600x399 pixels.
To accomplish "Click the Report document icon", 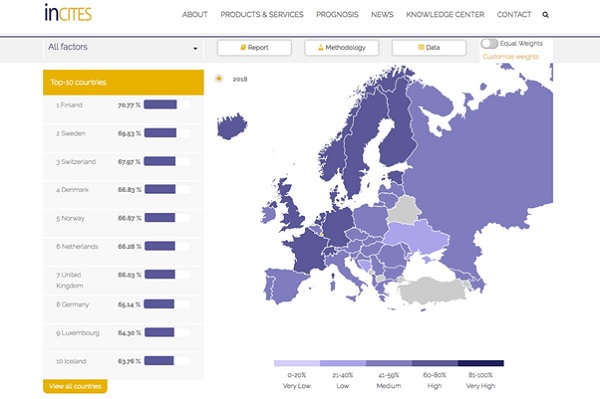I will 243,47.
